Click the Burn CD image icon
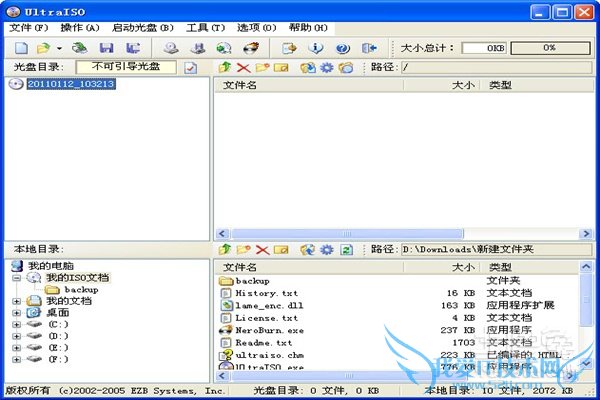 pos(251,48)
